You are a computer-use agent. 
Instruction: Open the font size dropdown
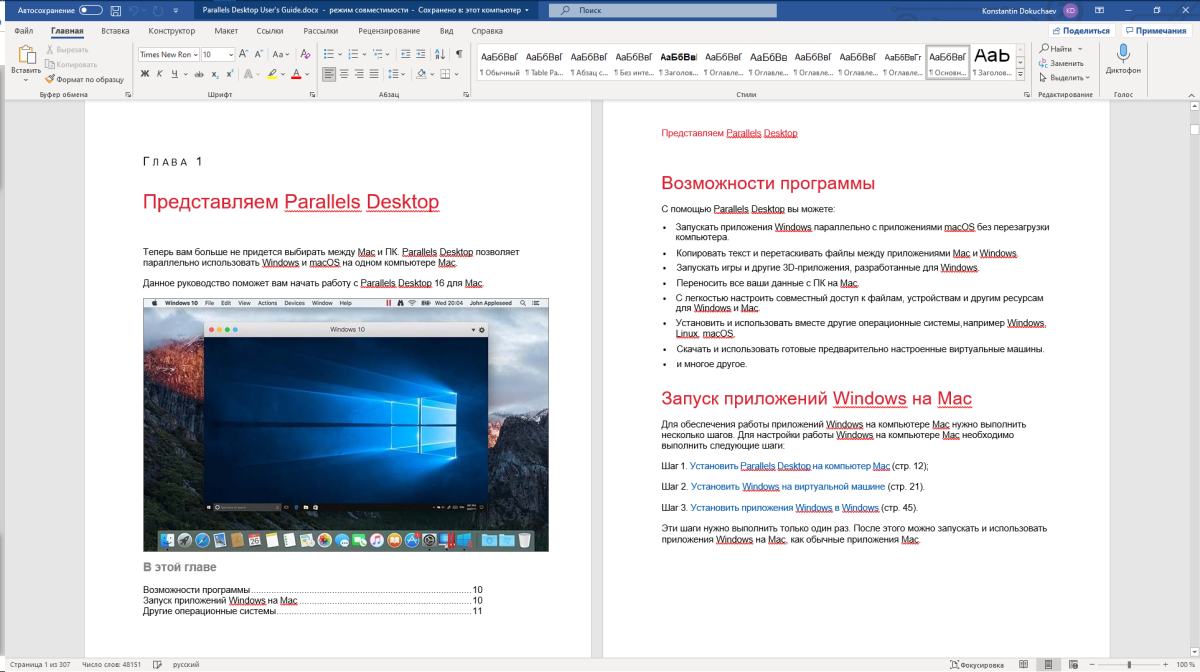232,54
